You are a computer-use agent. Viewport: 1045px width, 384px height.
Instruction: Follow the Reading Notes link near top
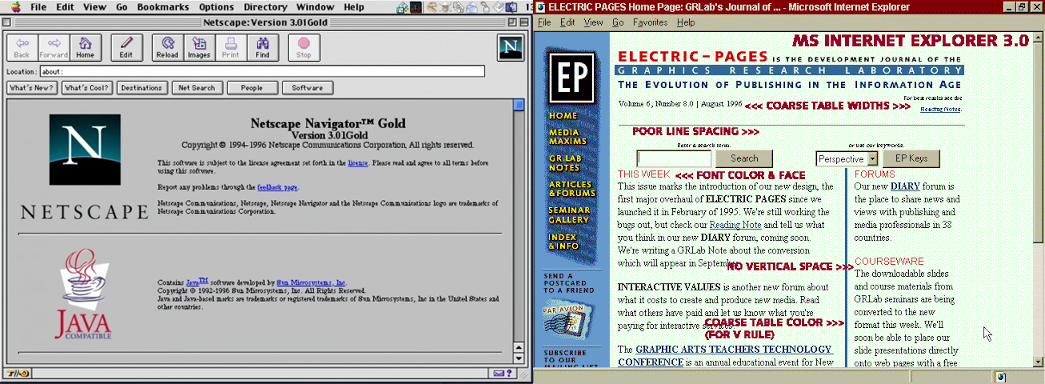pos(940,109)
